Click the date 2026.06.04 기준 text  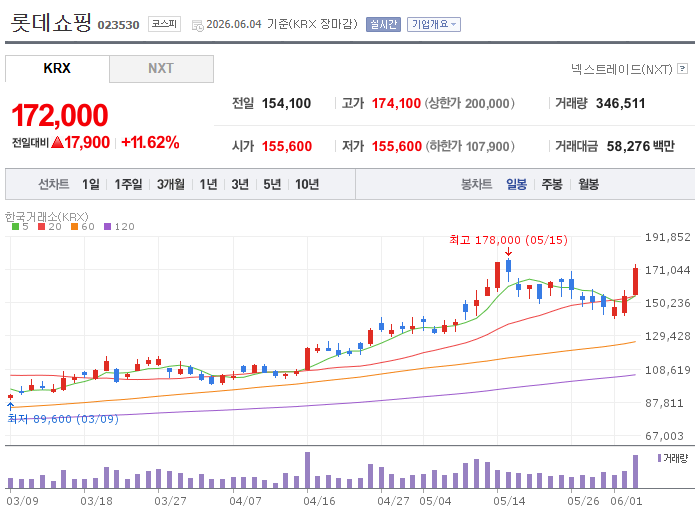[247, 24]
